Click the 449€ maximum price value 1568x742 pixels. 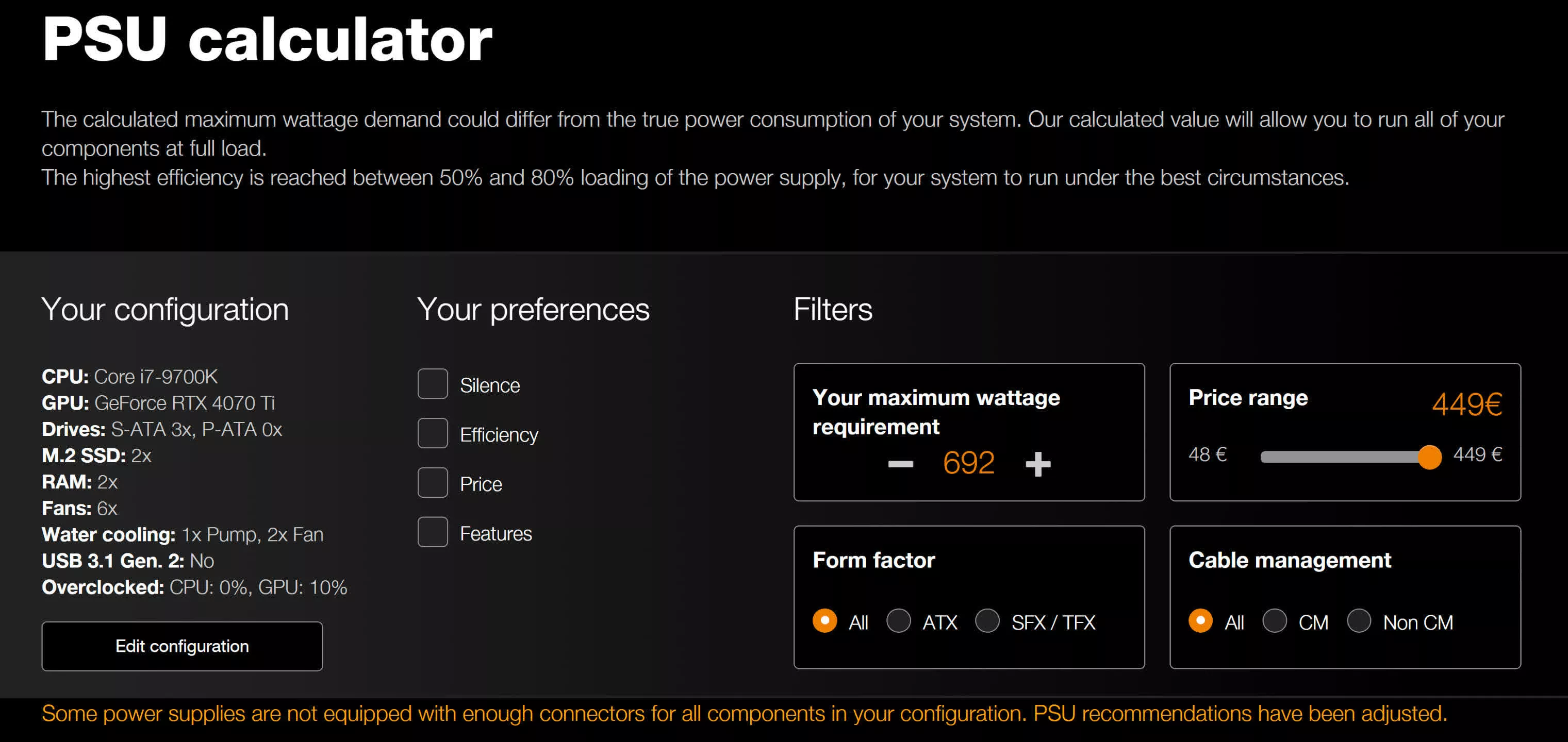tap(1466, 404)
